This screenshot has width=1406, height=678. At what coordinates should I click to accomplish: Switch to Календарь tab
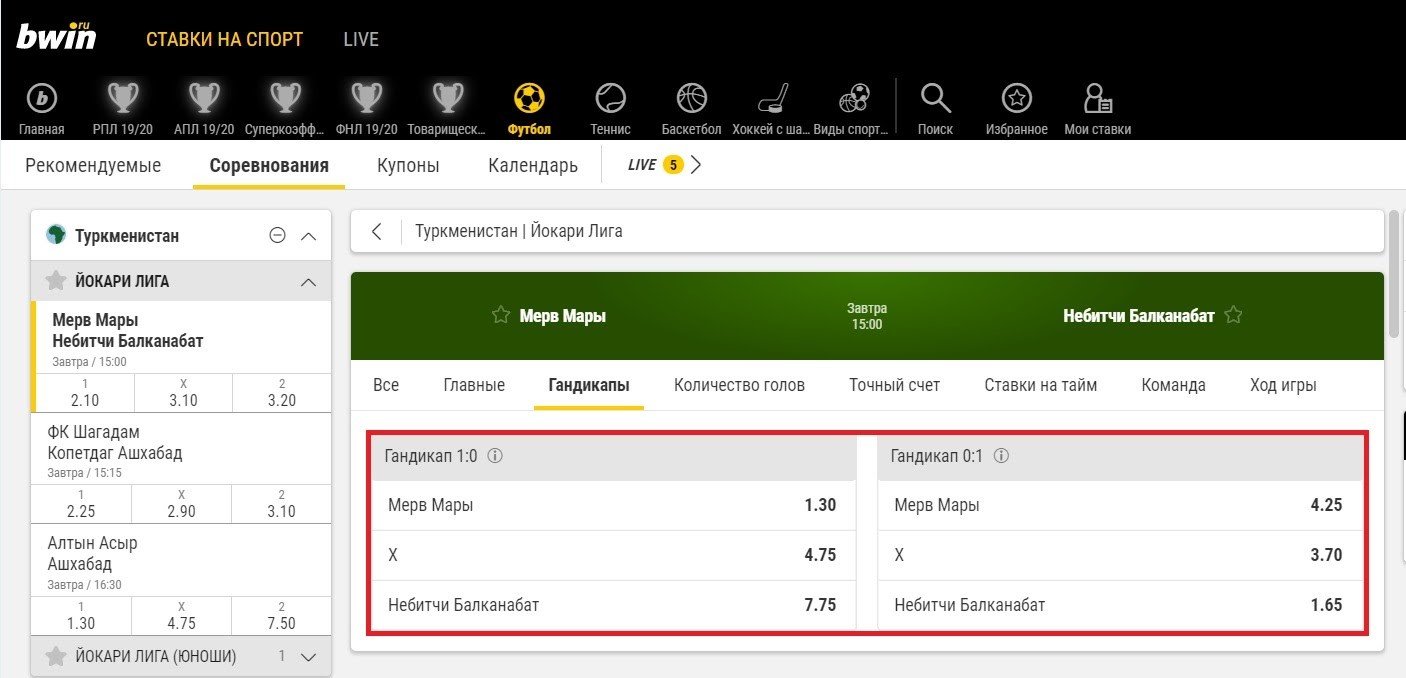point(533,166)
